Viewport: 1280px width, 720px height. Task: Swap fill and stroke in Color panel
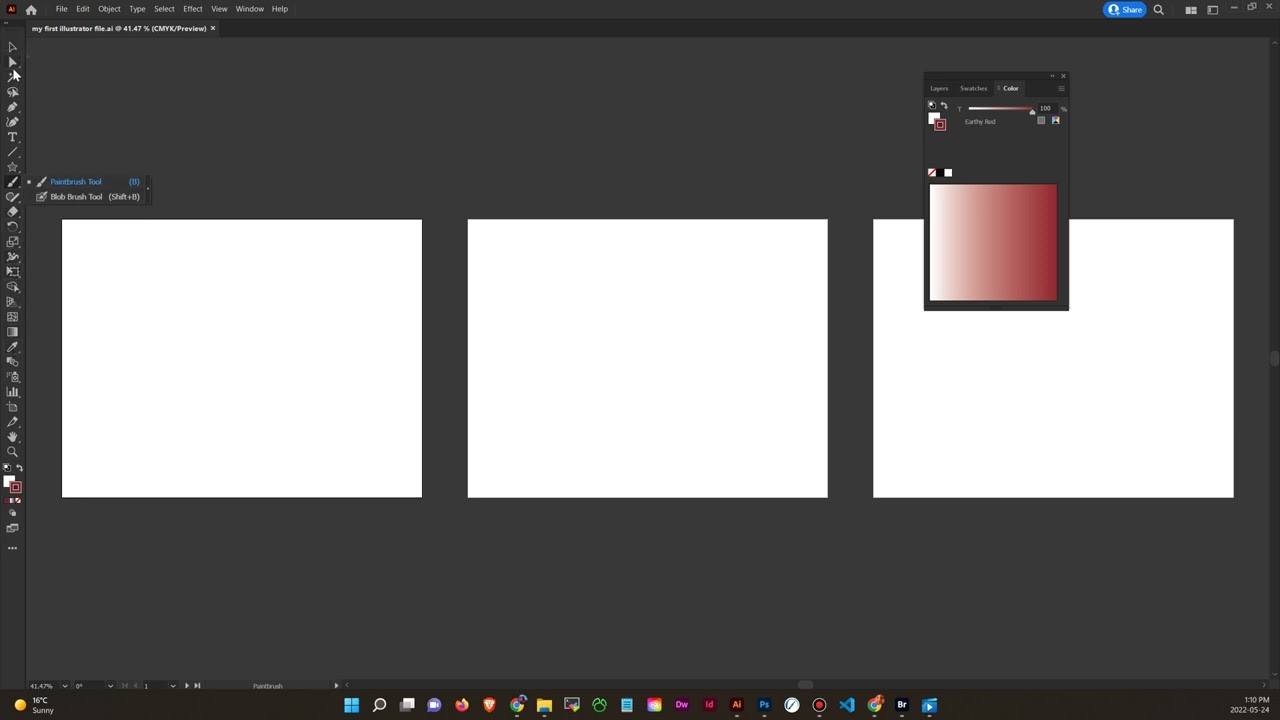coord(944,105)
